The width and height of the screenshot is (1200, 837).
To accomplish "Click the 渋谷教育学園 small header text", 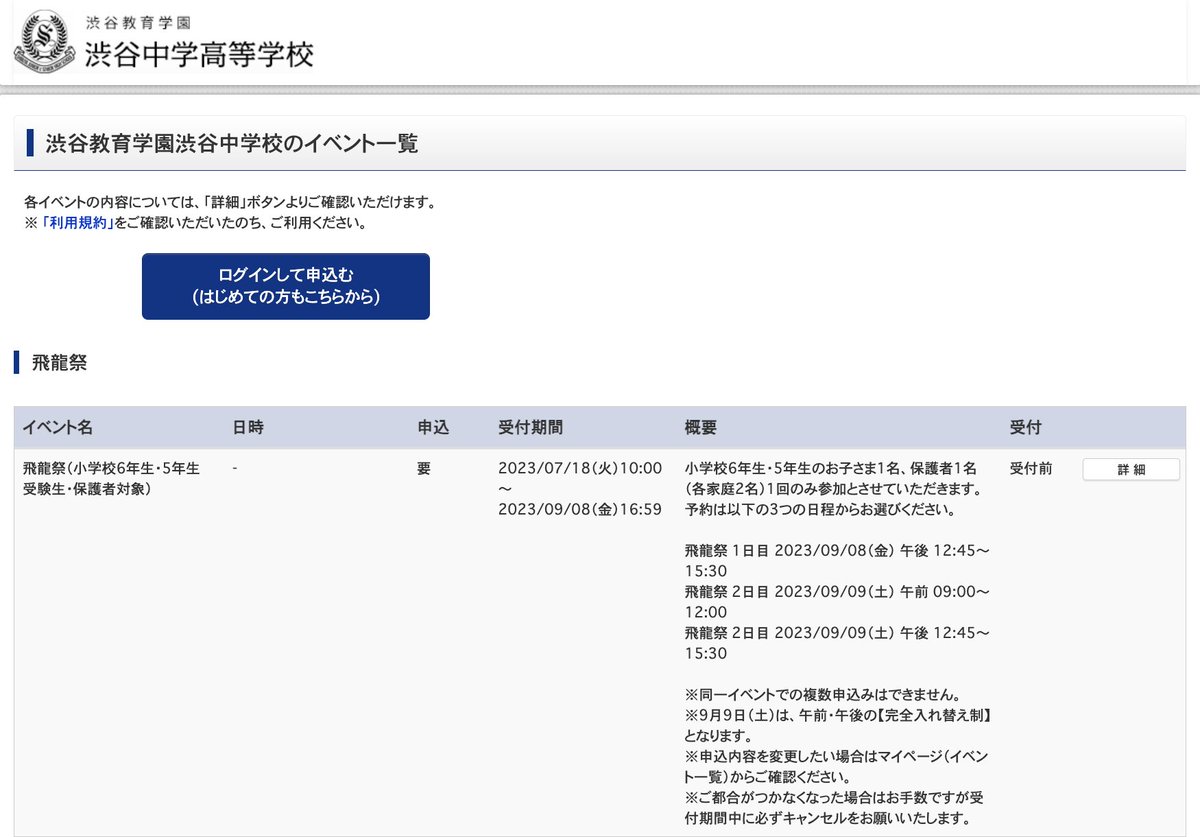I will 139,21.
